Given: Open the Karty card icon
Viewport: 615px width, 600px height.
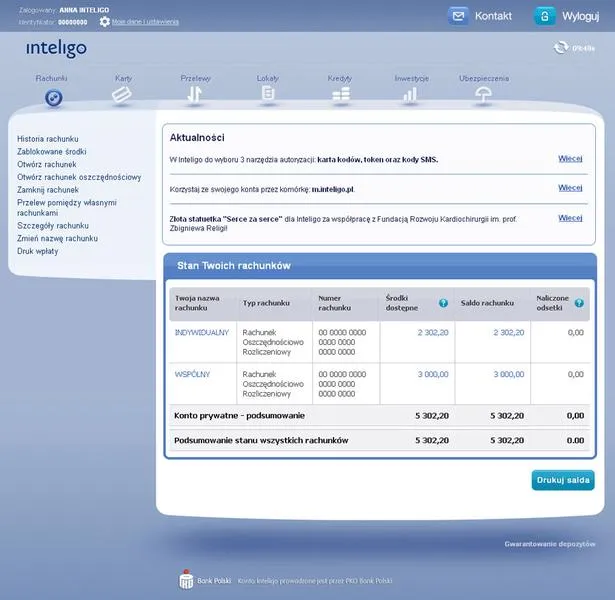Looking at the screenshot, I should tap(122, 95).
